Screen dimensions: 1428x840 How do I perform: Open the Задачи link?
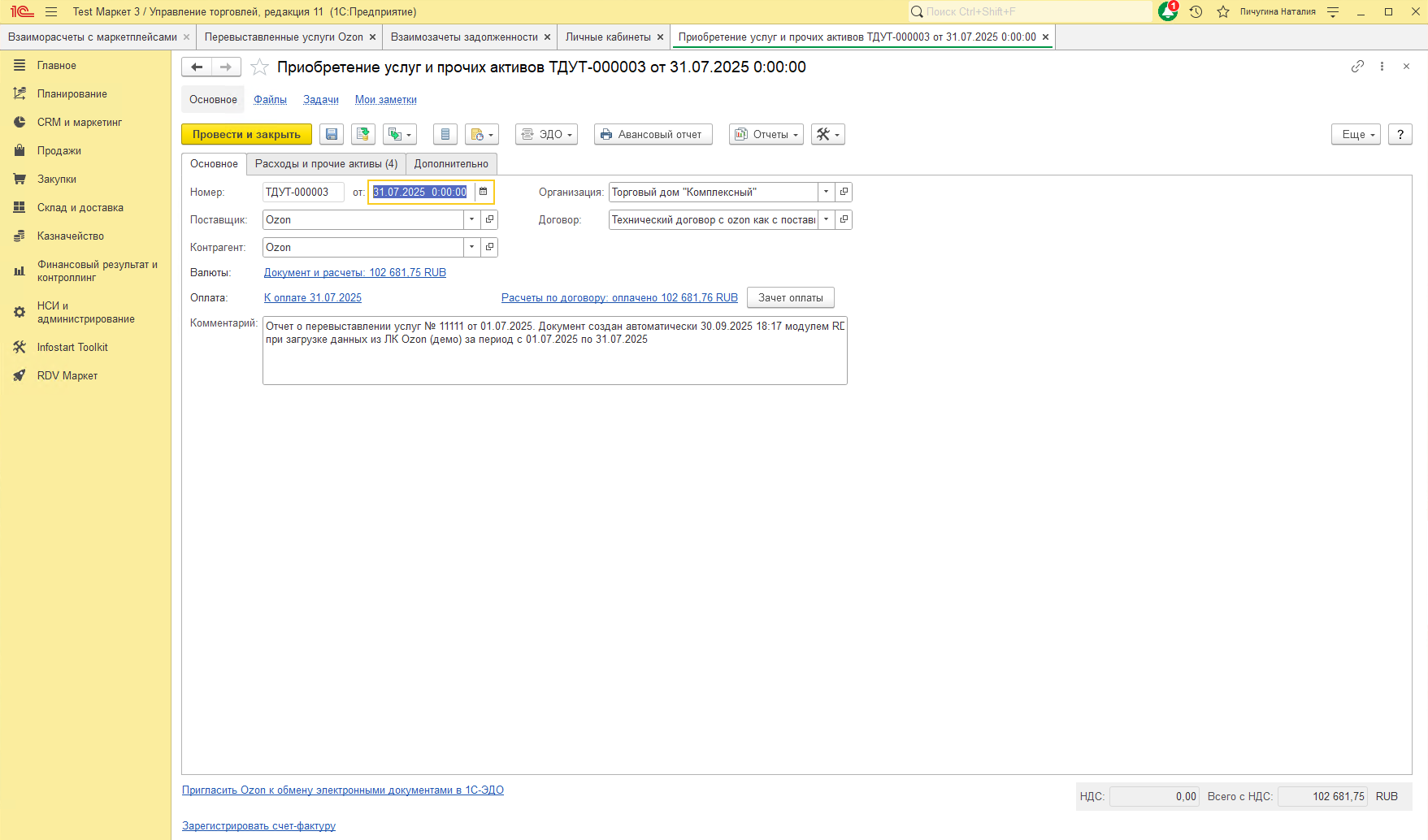[321, 99]
